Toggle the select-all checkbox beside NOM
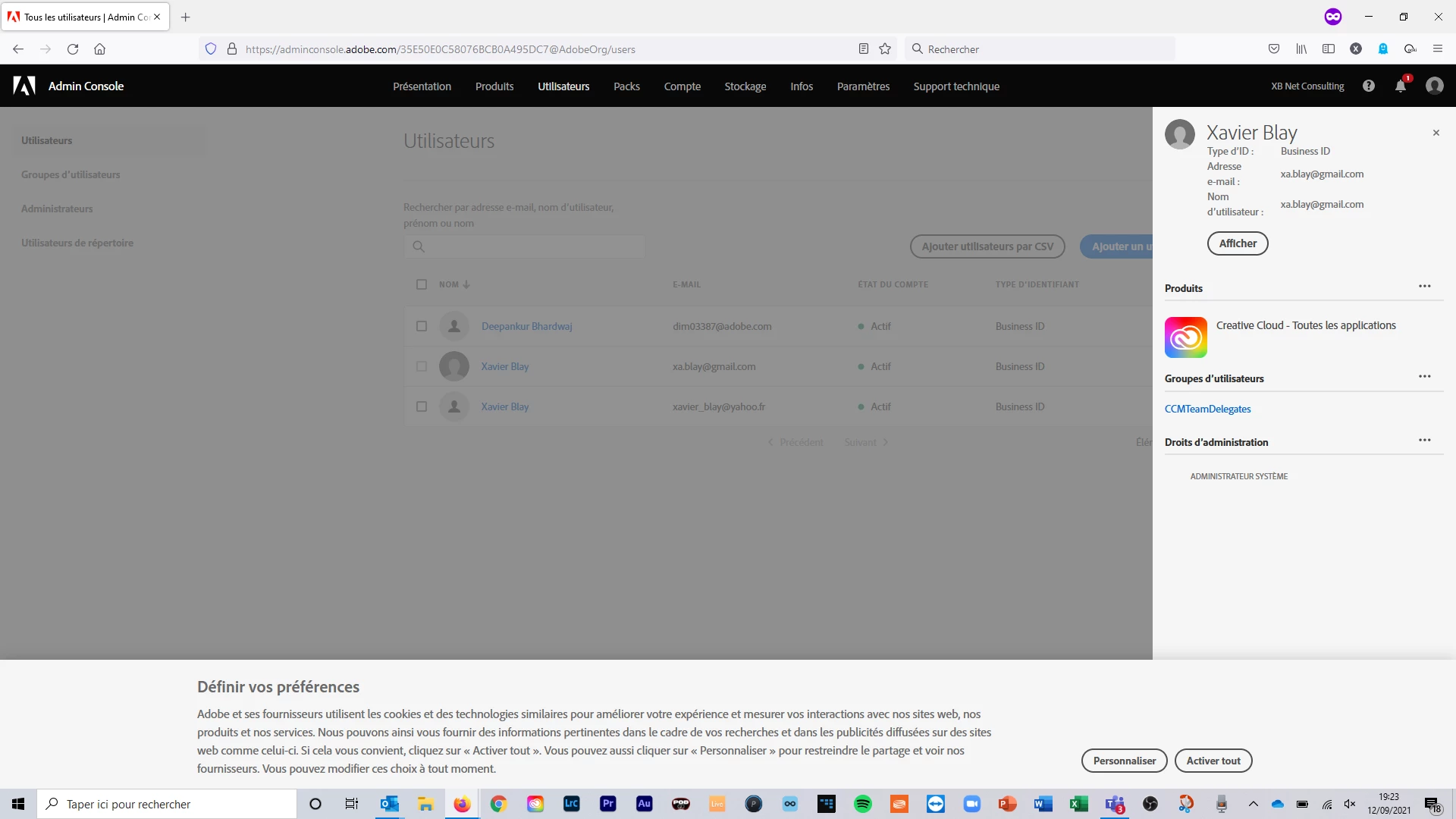The image size is (1456, 819). (422, 284)
